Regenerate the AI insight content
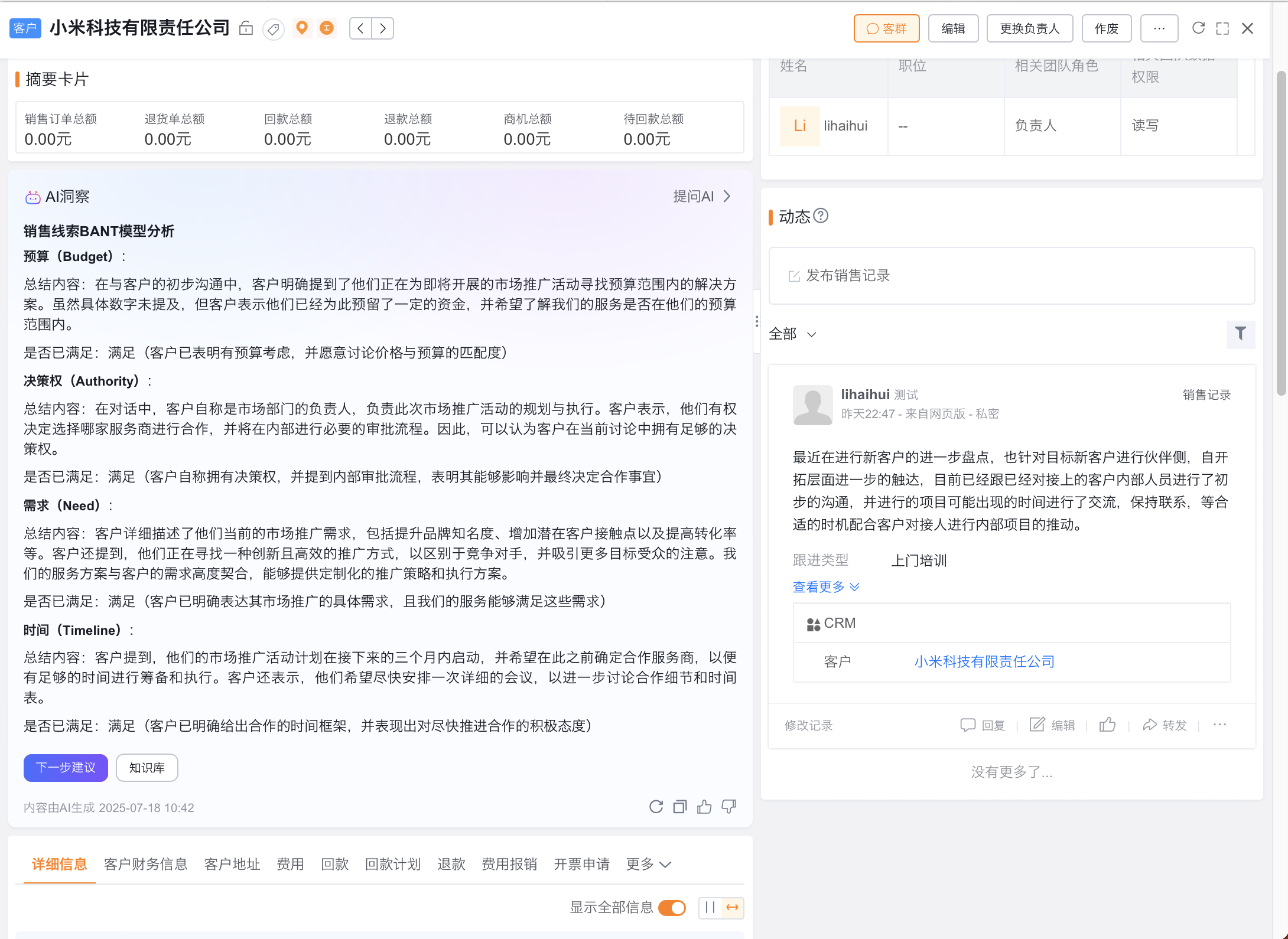The image size is (1288, 939). pyautogui.click(x=656, y=807)
